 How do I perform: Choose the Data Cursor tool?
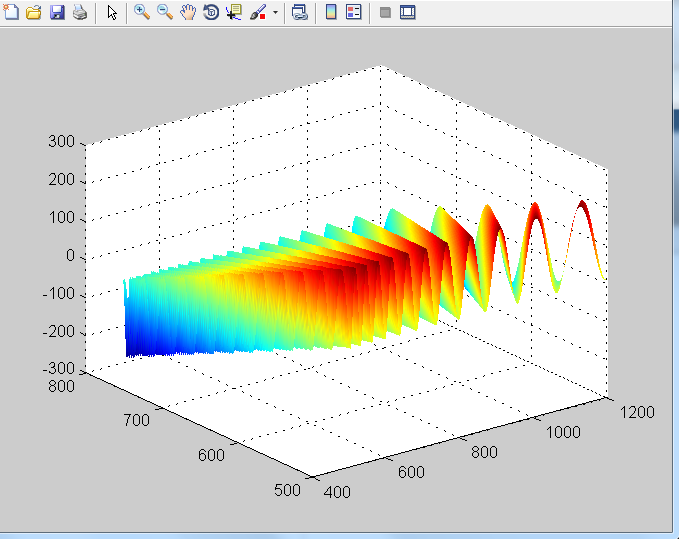click(x=234, y=13)
